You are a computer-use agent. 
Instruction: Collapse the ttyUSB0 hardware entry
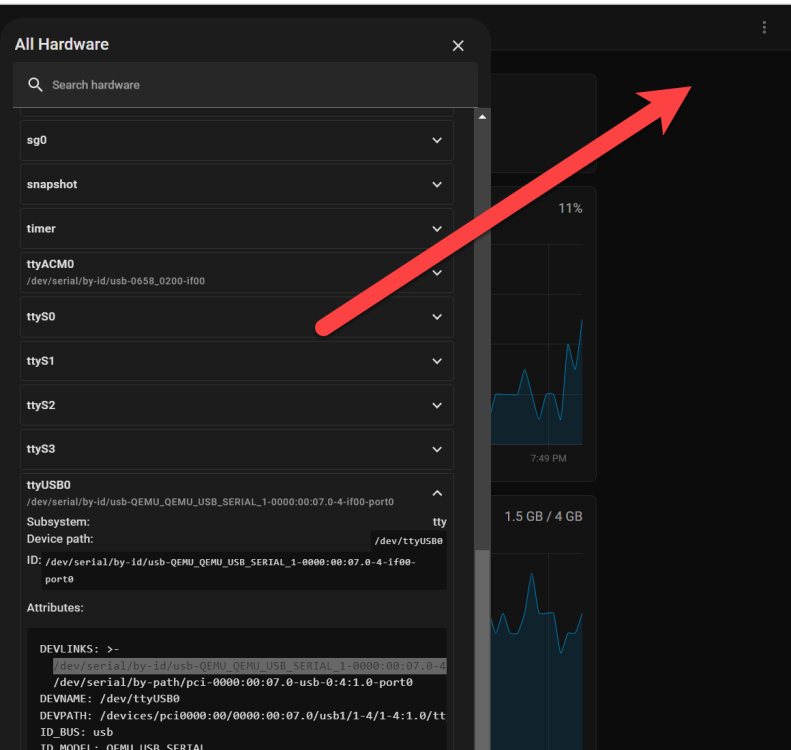pos(437,493)
